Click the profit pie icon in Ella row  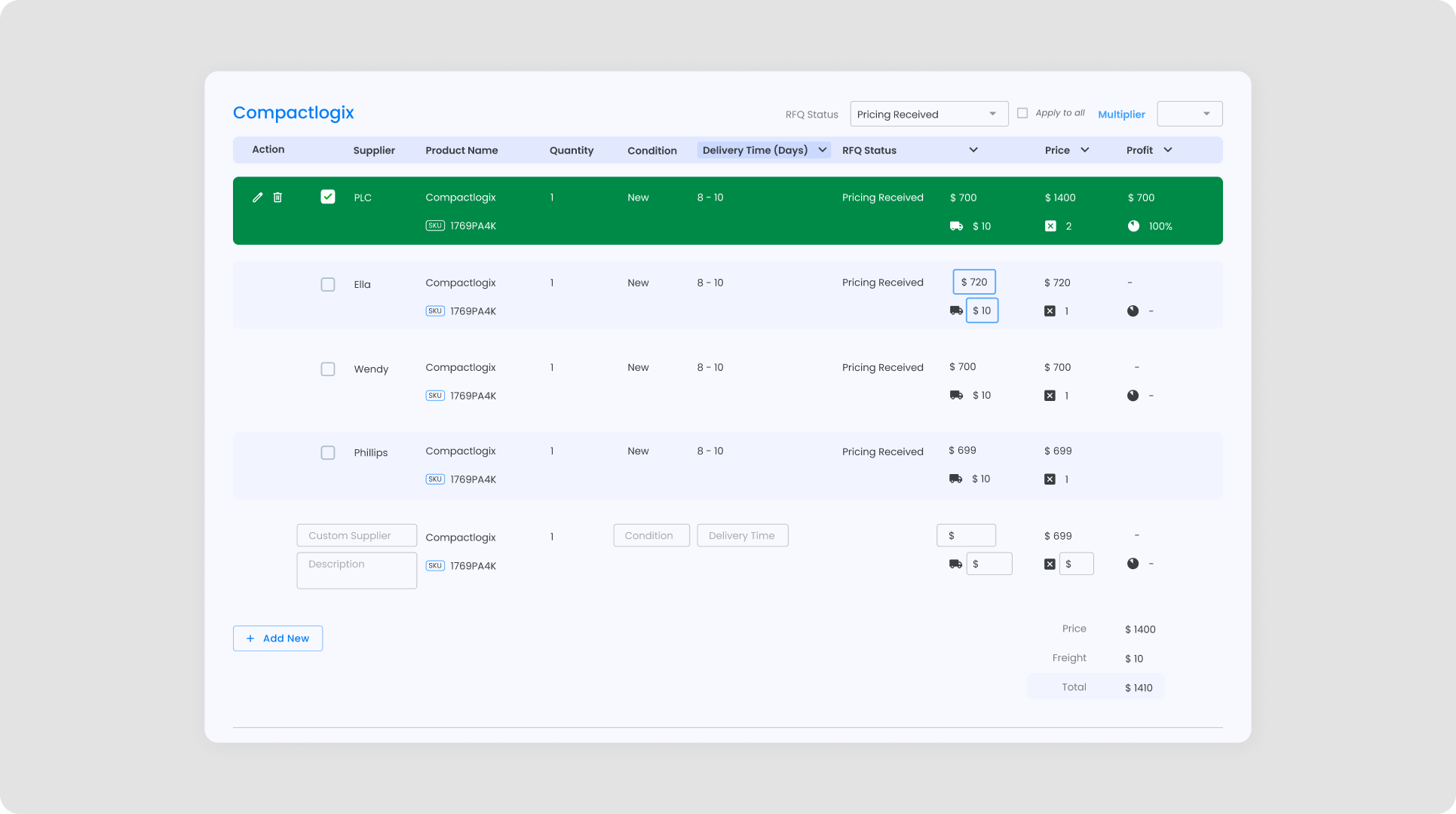(x=1133, y=311)
